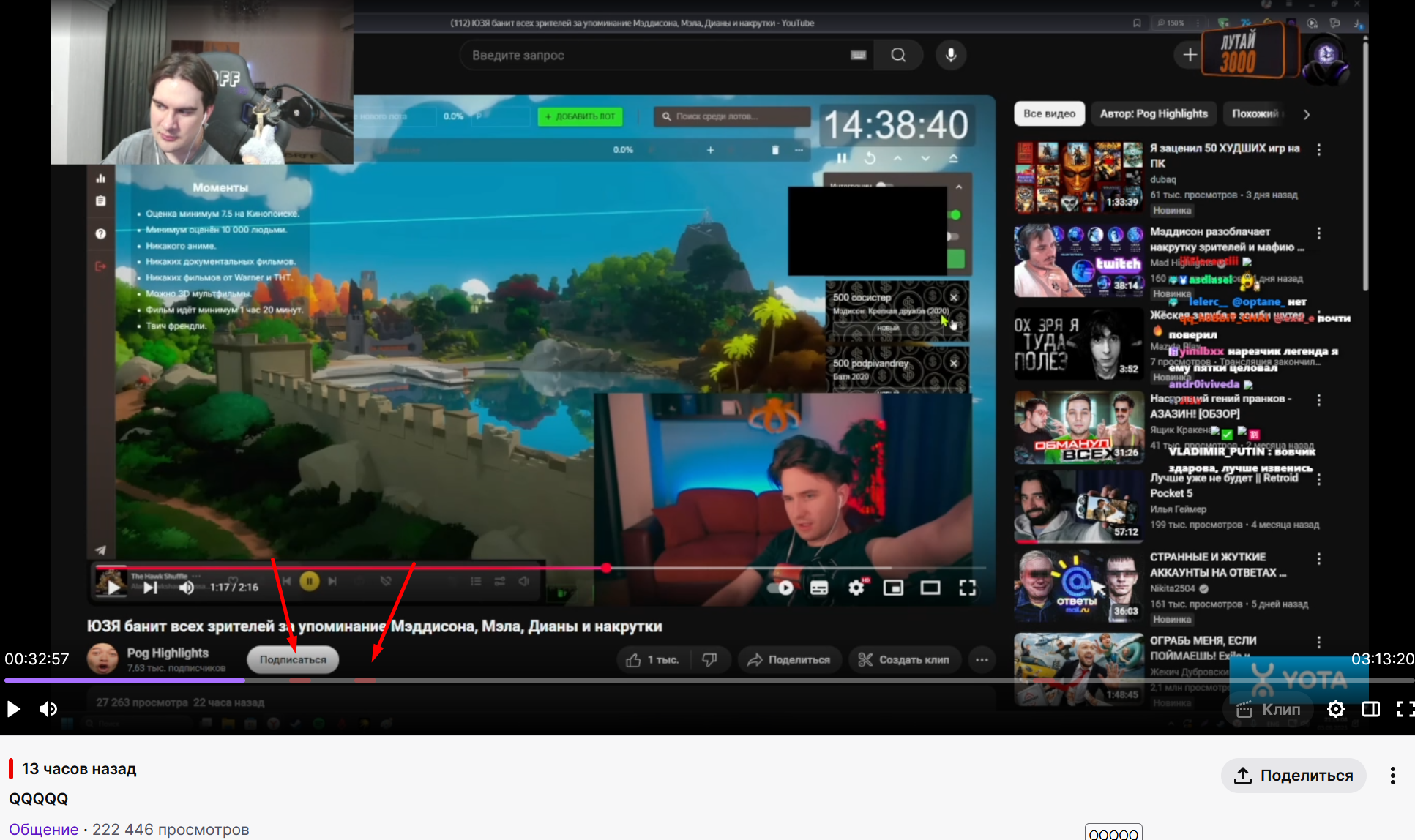1415x840 pixels.
Task: Open the Общение category link
Action: coord(43,829)
